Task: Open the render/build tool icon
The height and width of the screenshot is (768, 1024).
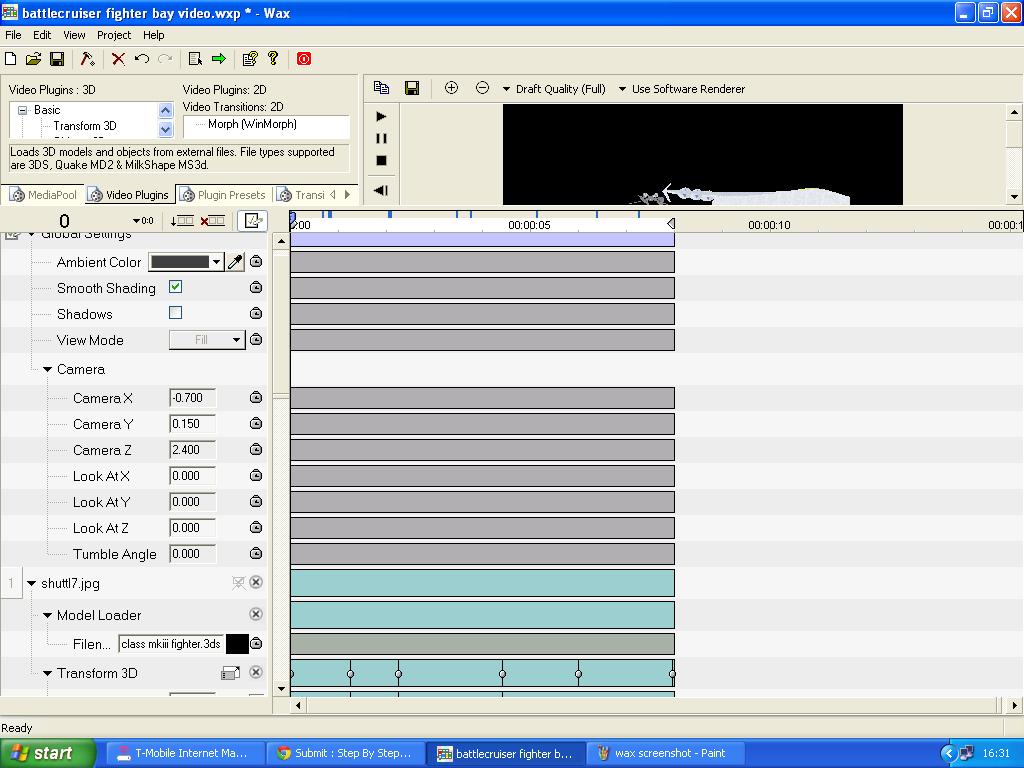Action: pyautogui.click(x=85, y=58)
